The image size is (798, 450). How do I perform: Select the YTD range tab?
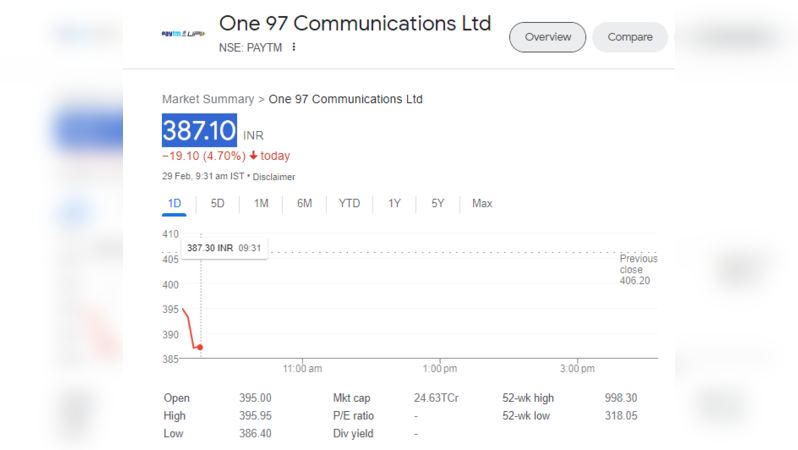coord(349,204)
